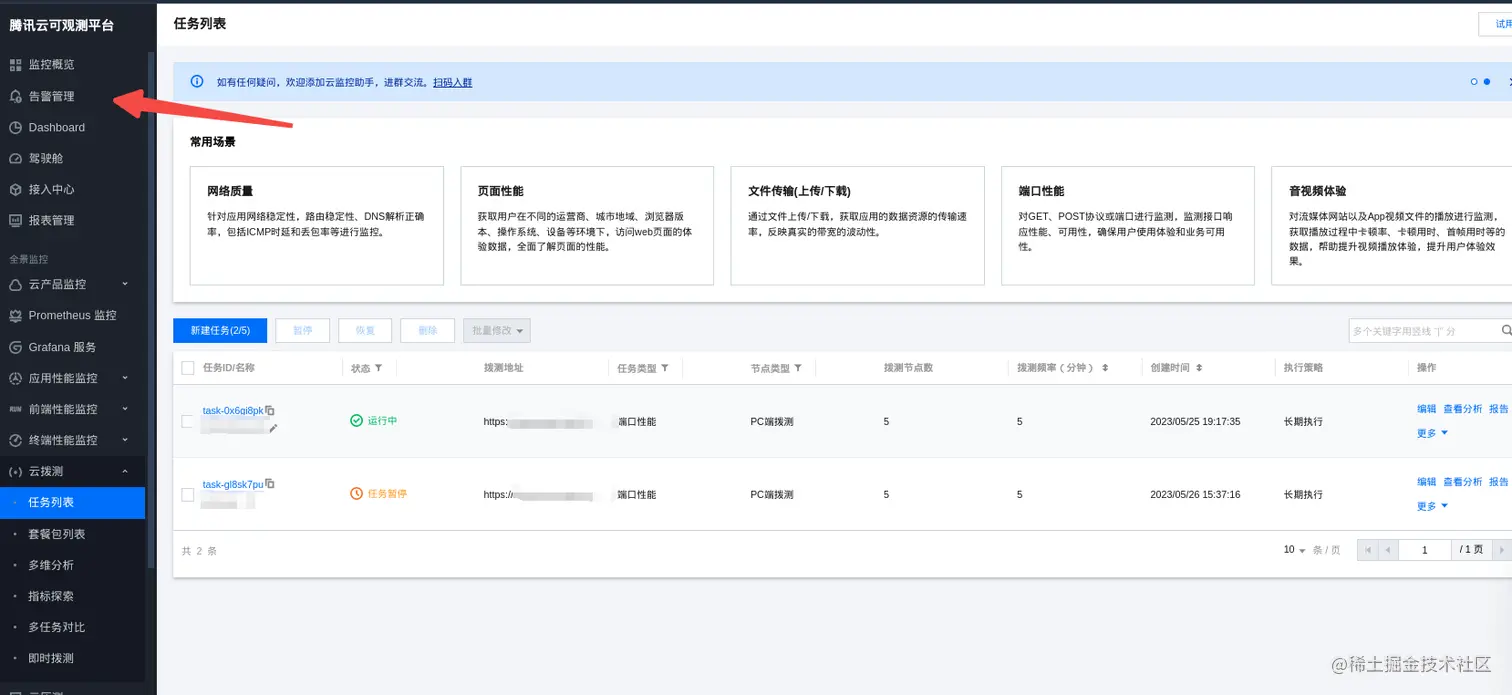Screen dimensions: 1512x695
Task: Open 监控概览 grid icon in sidebar
Action: (15, 65)
